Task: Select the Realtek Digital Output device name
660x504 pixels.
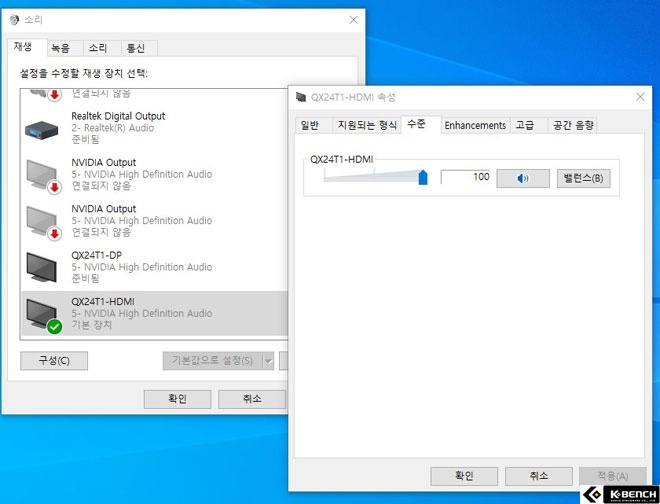Action: (x=118, y=116)
